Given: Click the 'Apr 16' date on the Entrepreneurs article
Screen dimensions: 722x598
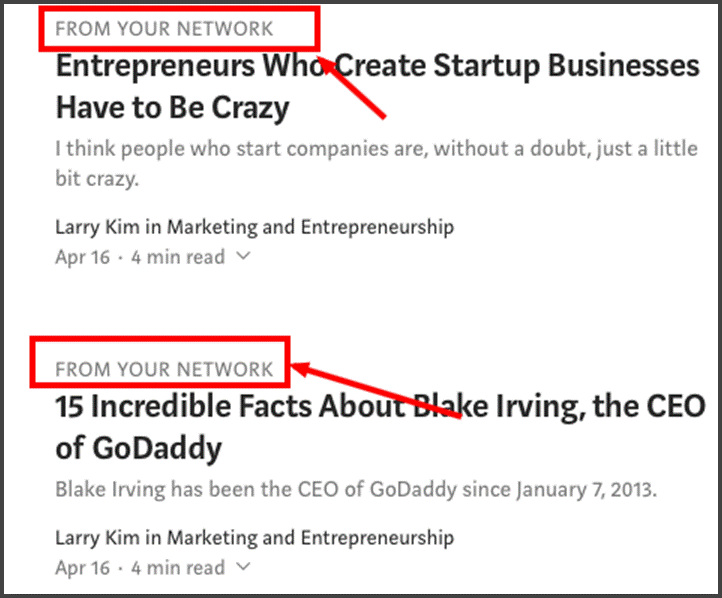Looking at the screenshot, I should 83,257.
